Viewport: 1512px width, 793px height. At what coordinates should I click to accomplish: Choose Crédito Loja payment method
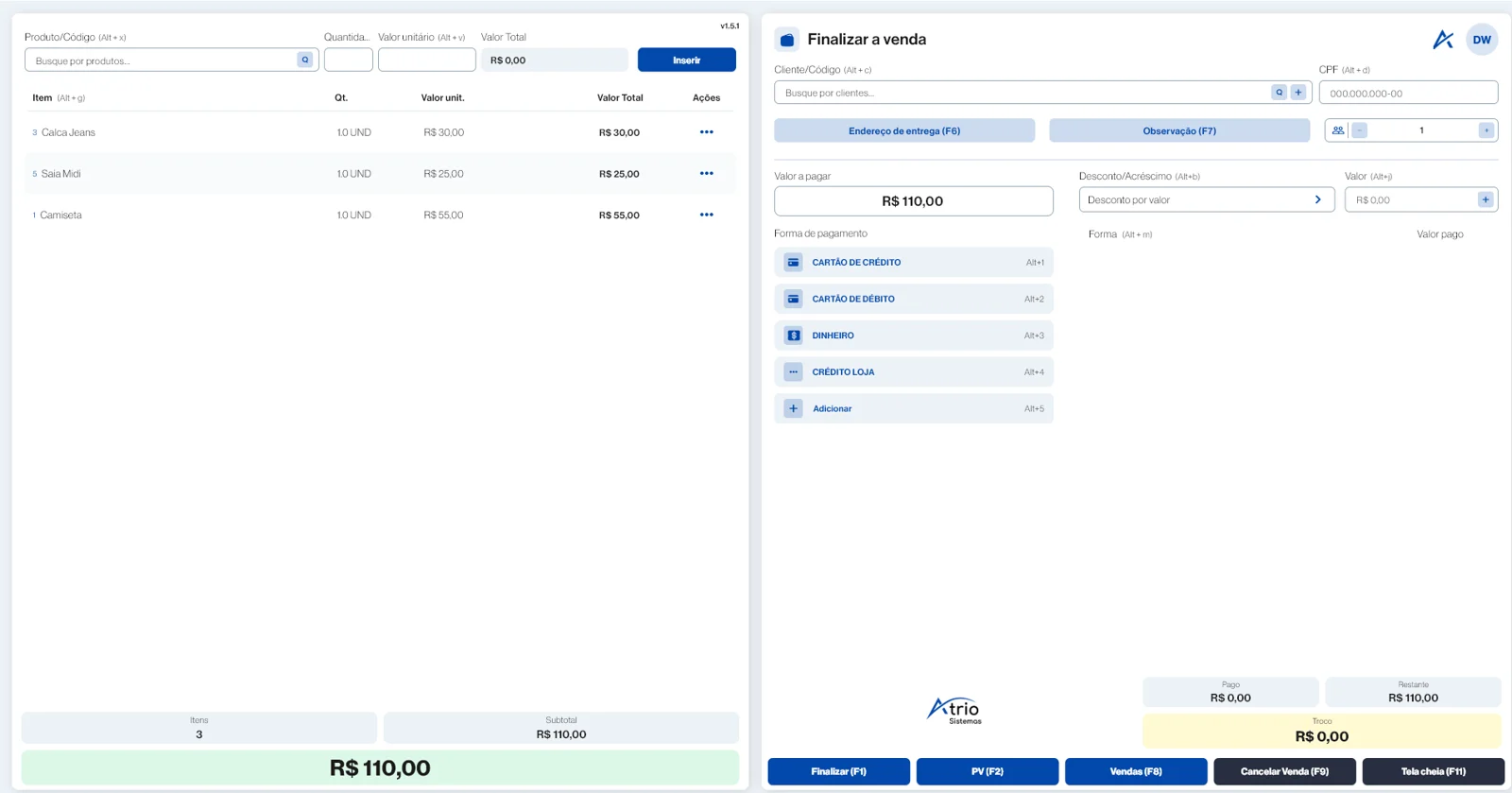(914, 372)
